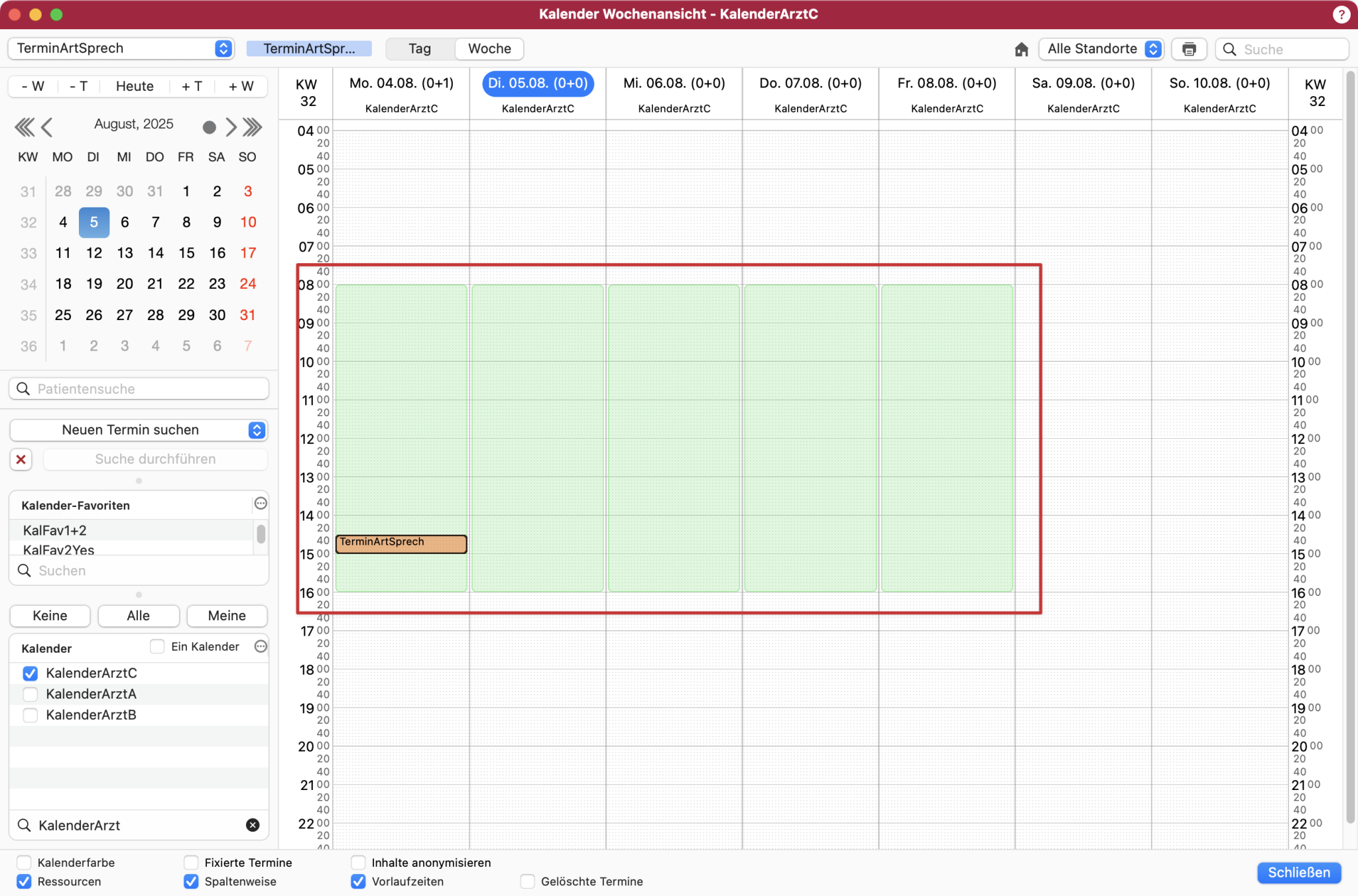Click the print icon button

click(1189, 49)
